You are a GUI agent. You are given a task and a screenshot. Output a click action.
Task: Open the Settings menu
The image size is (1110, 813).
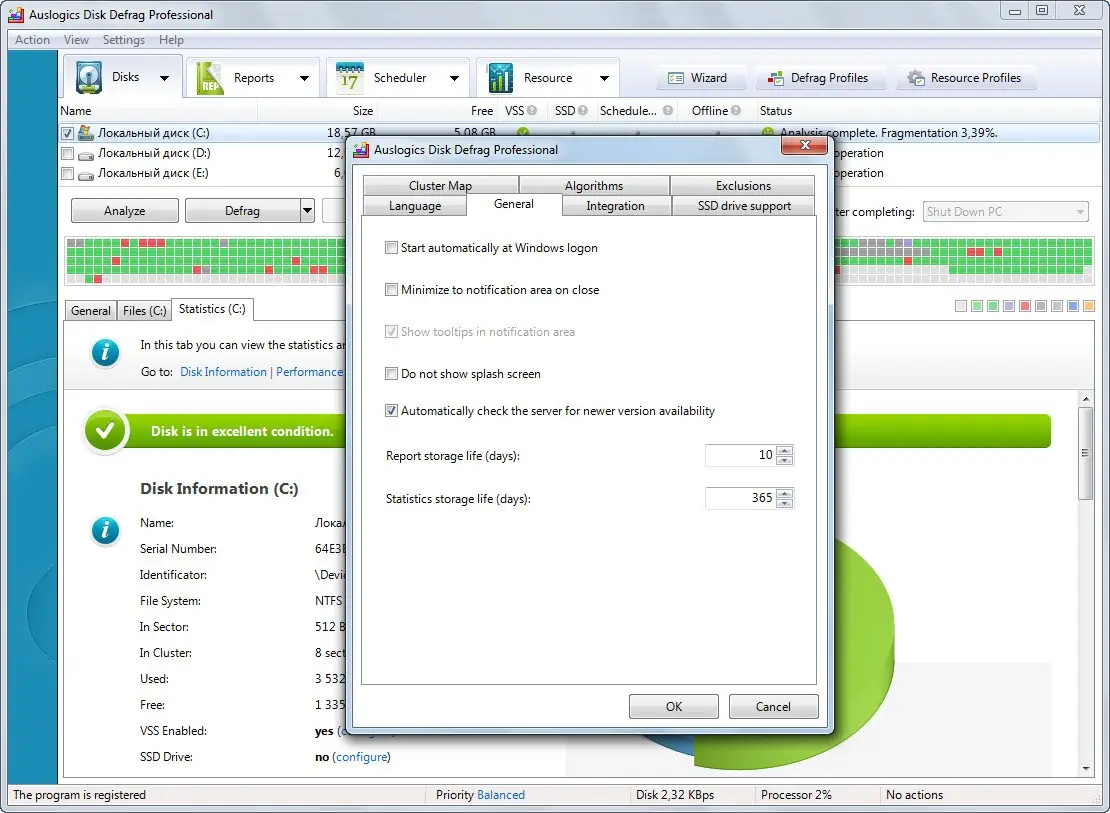tap(124, 40)
